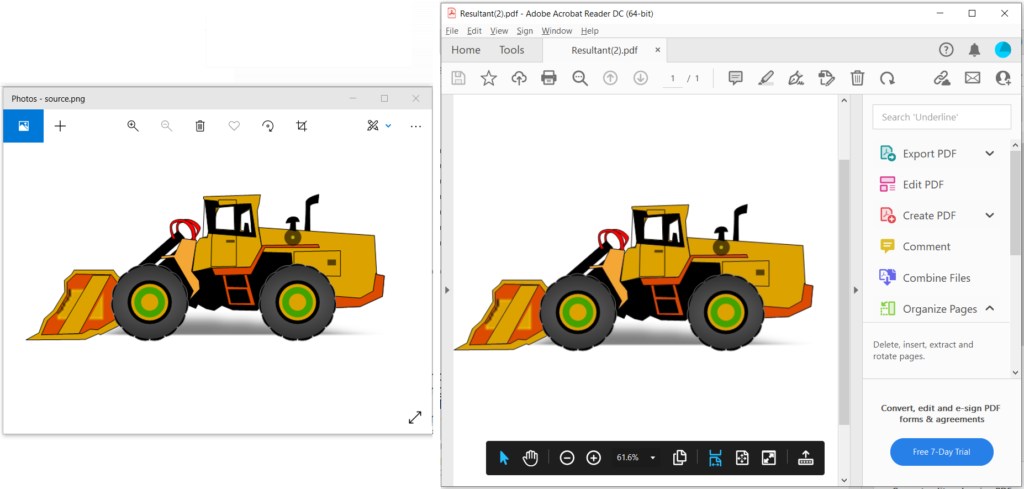
Task: Open the View menu
Action: point(499,31)
